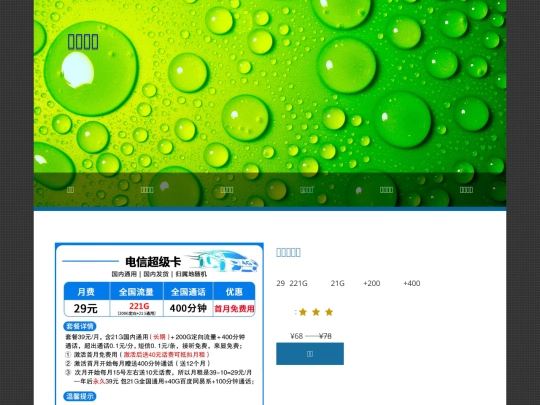This screenshot has width=540, height=405.
Task: Open the blue product title link beside the image
Action: [x=289, y=252]
